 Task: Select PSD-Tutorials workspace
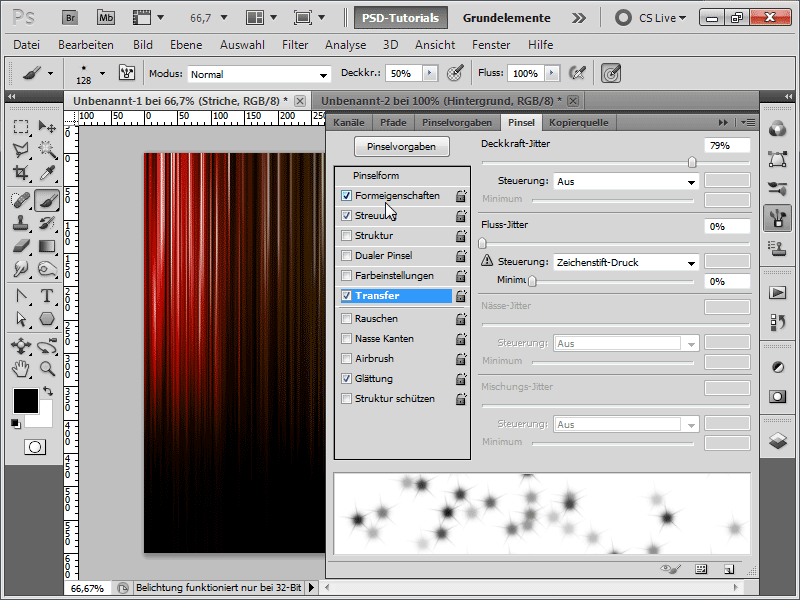[x=401, y=18]
